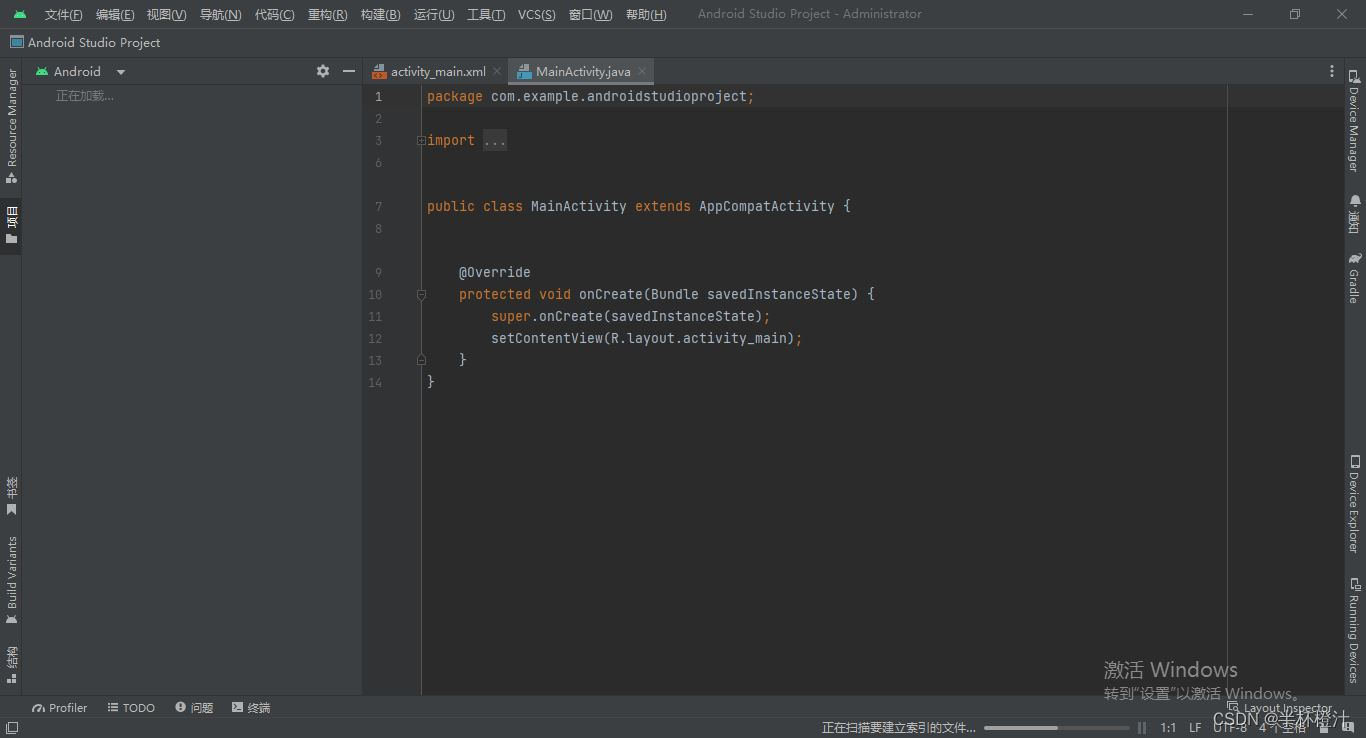Image resolution: width=1366 pixels, height=738 pixels.
Task: Click the 1:1 cursor position indicator
Action: coord(1168,728)
